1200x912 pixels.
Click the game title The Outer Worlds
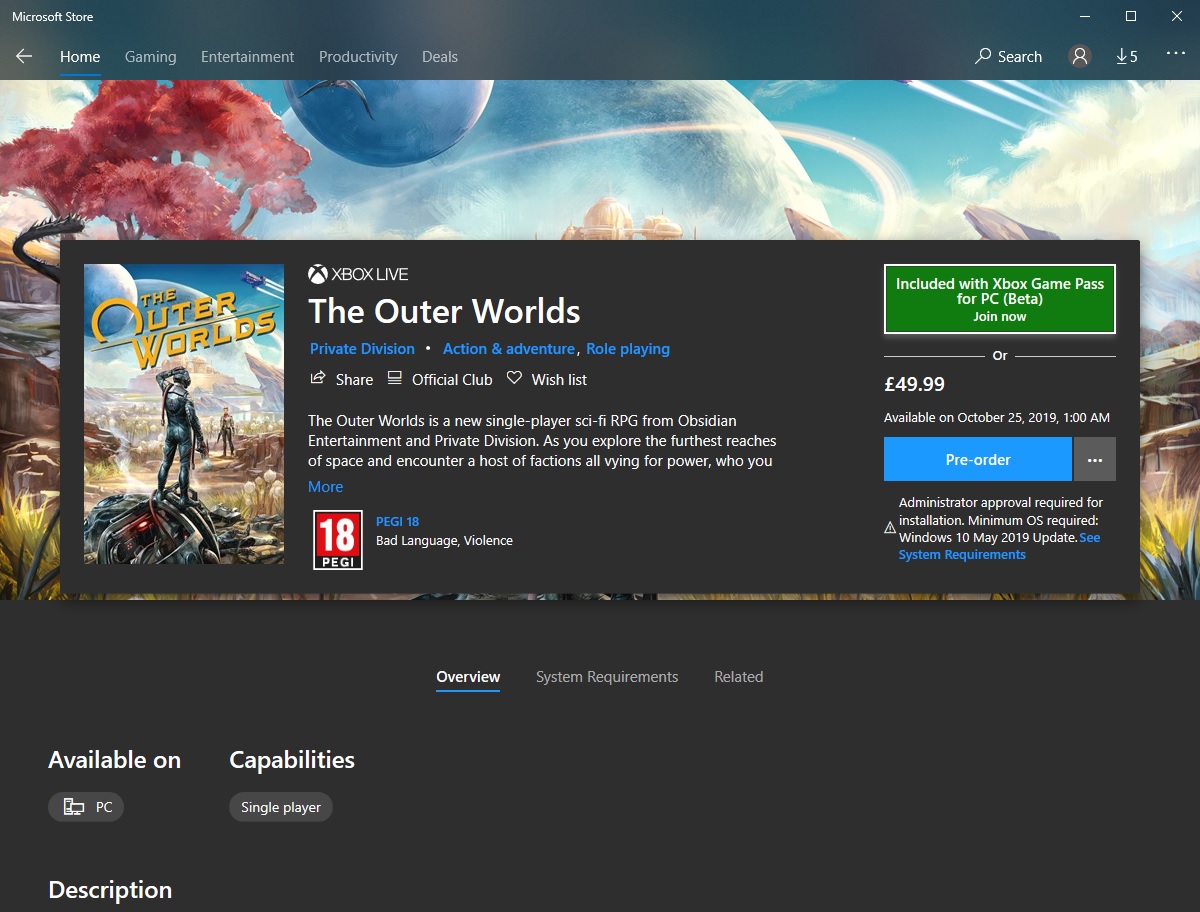click(x=444, y=311)
